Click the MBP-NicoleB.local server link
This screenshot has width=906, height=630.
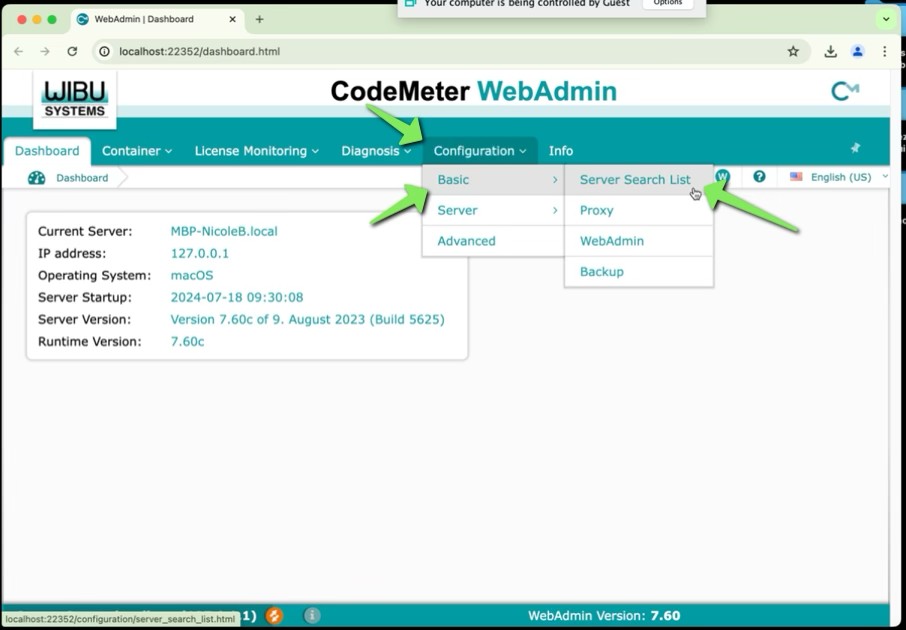tap(224, 231)
